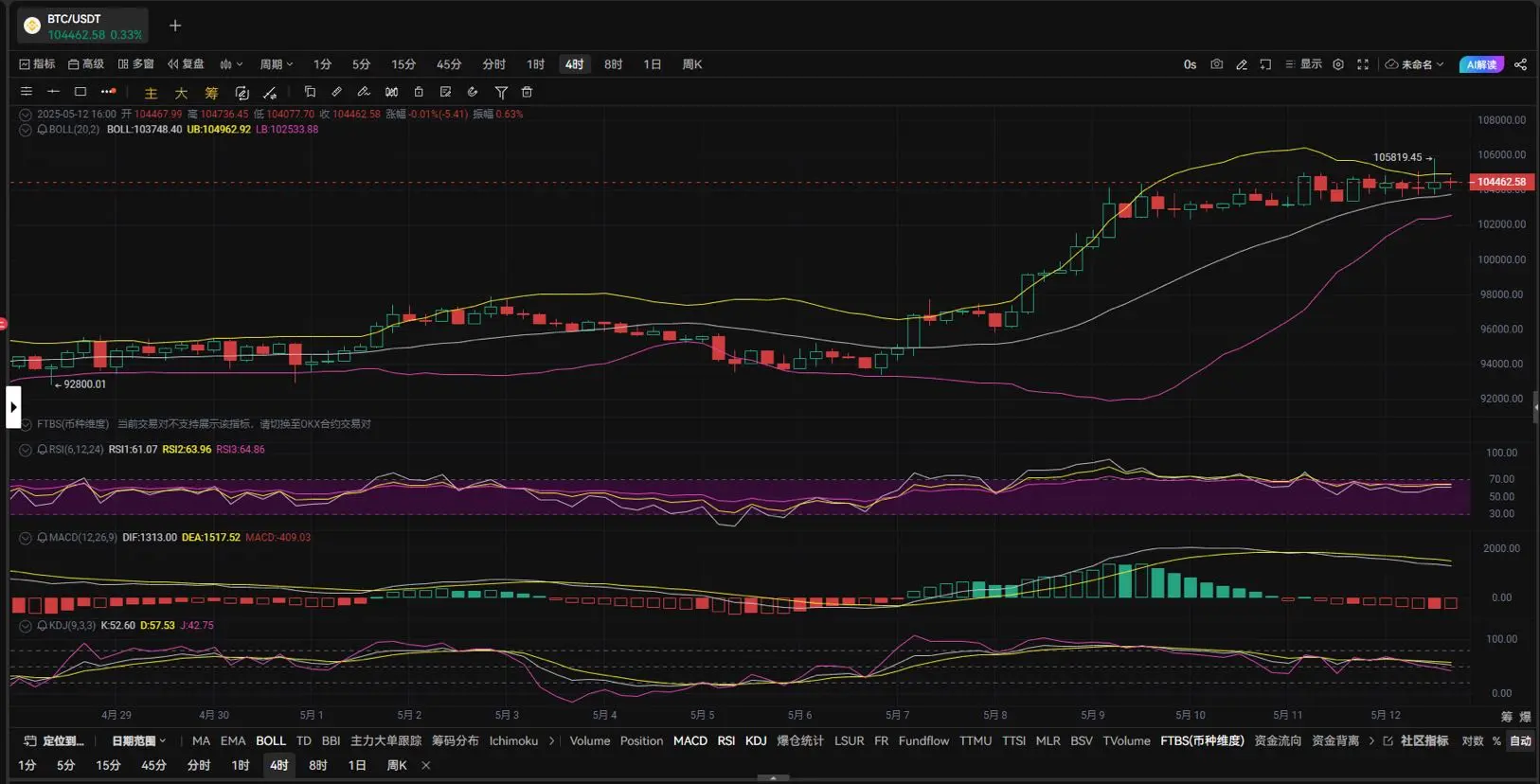
Task: Enable the 对数 logarithmic scale
Action: [x=1473, y=741]
